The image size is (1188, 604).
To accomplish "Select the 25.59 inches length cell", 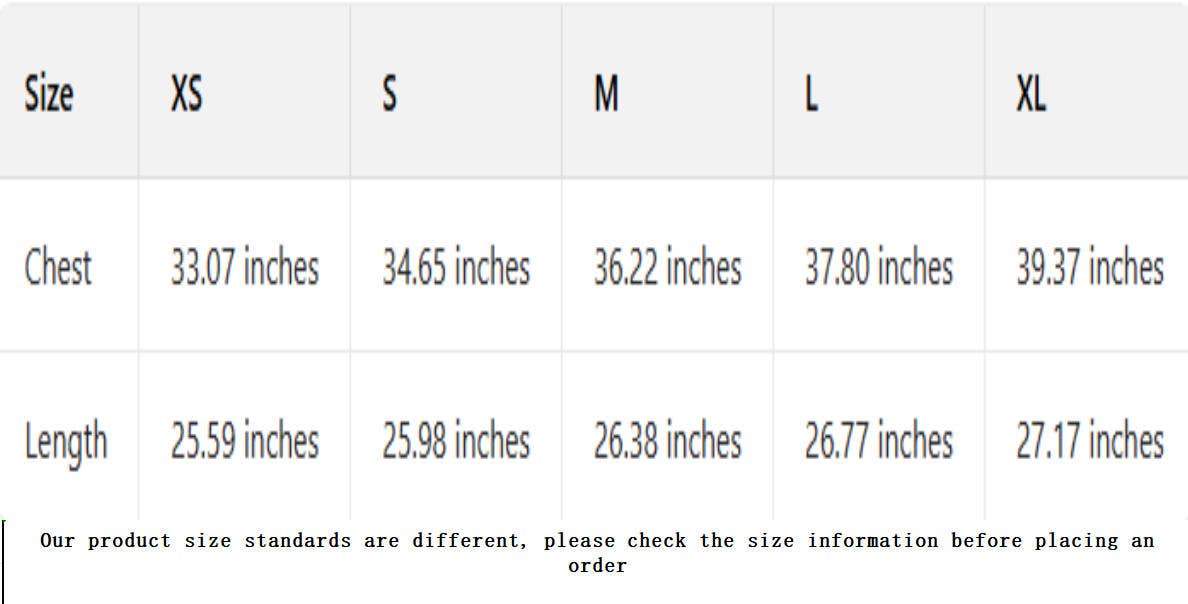I will click(245, 442).
